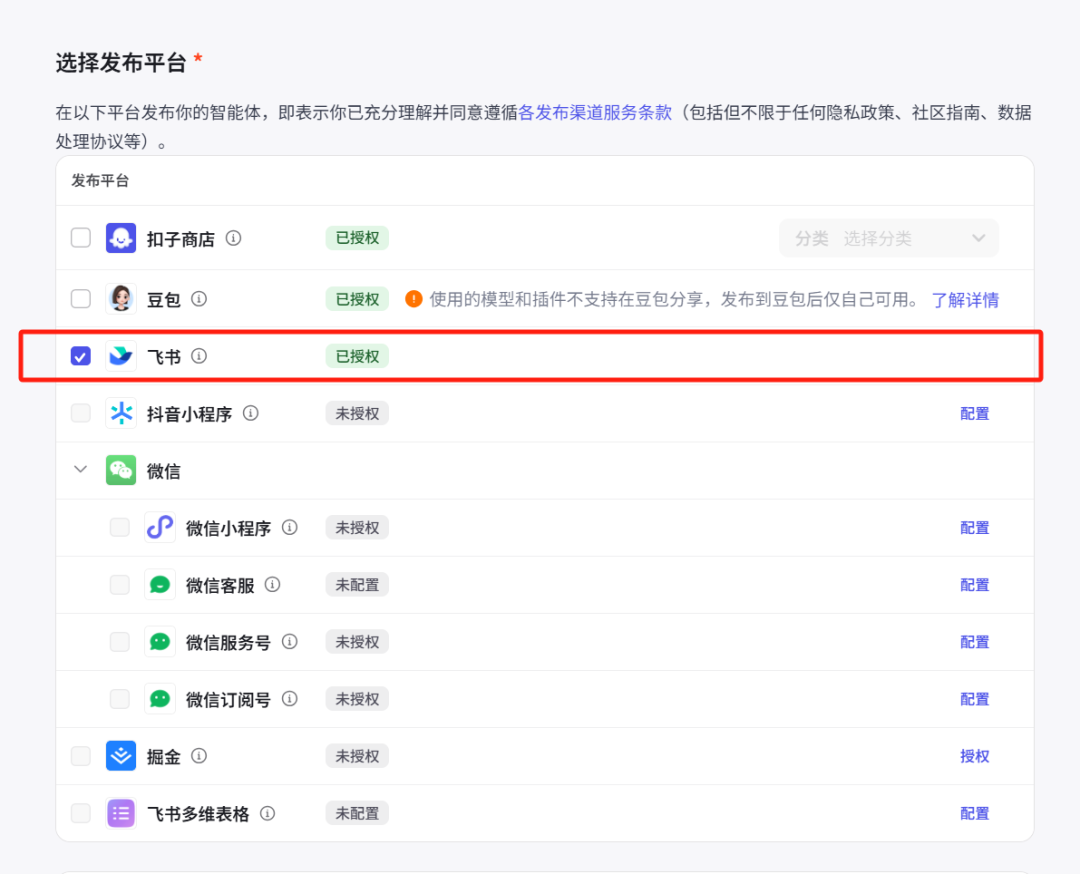This screenshot has width=1080, height=874.
Task: Click the 豆包 avatar icon
Action: pyautogui.click(x=121, y=299)
